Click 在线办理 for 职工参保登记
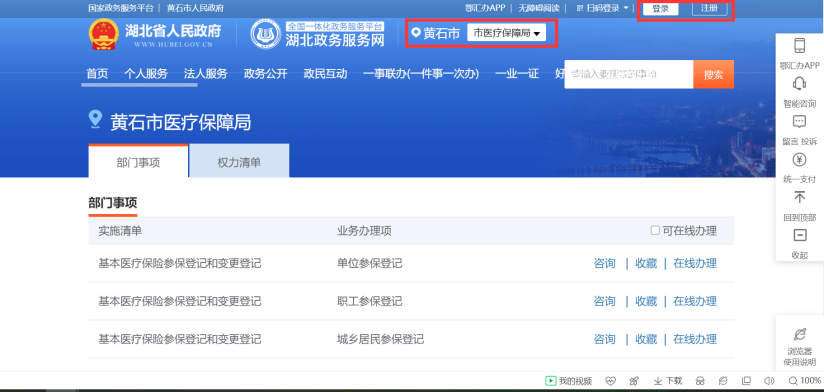 [x=695, y=301]
